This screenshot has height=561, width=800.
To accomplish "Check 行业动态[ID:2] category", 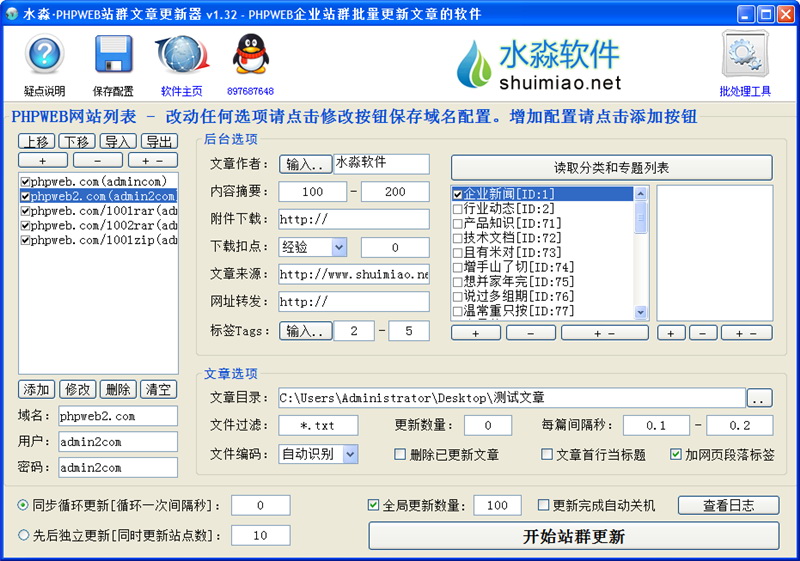I will pyautogui.click(x=458, y=209).
